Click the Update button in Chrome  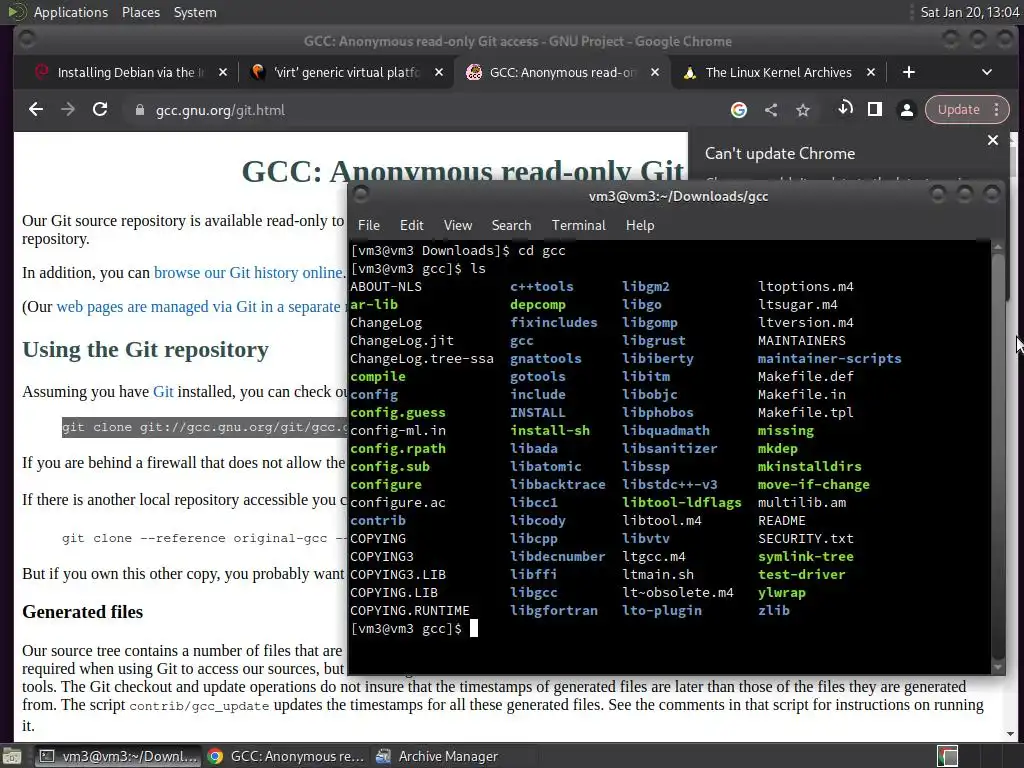959,110
